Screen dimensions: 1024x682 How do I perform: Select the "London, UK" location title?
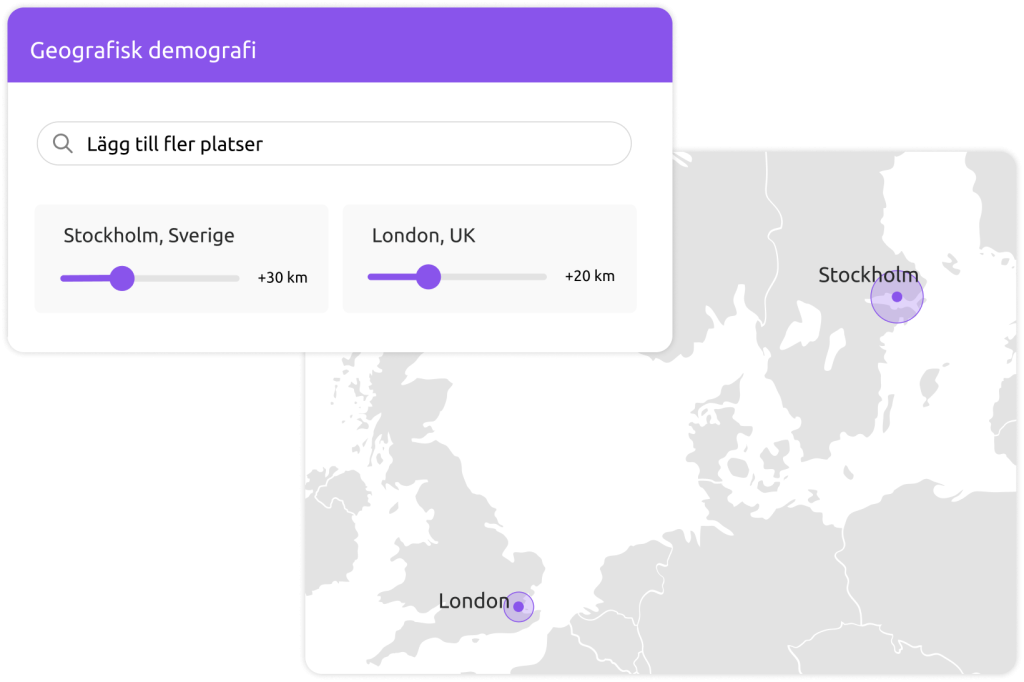coord(423,236)
